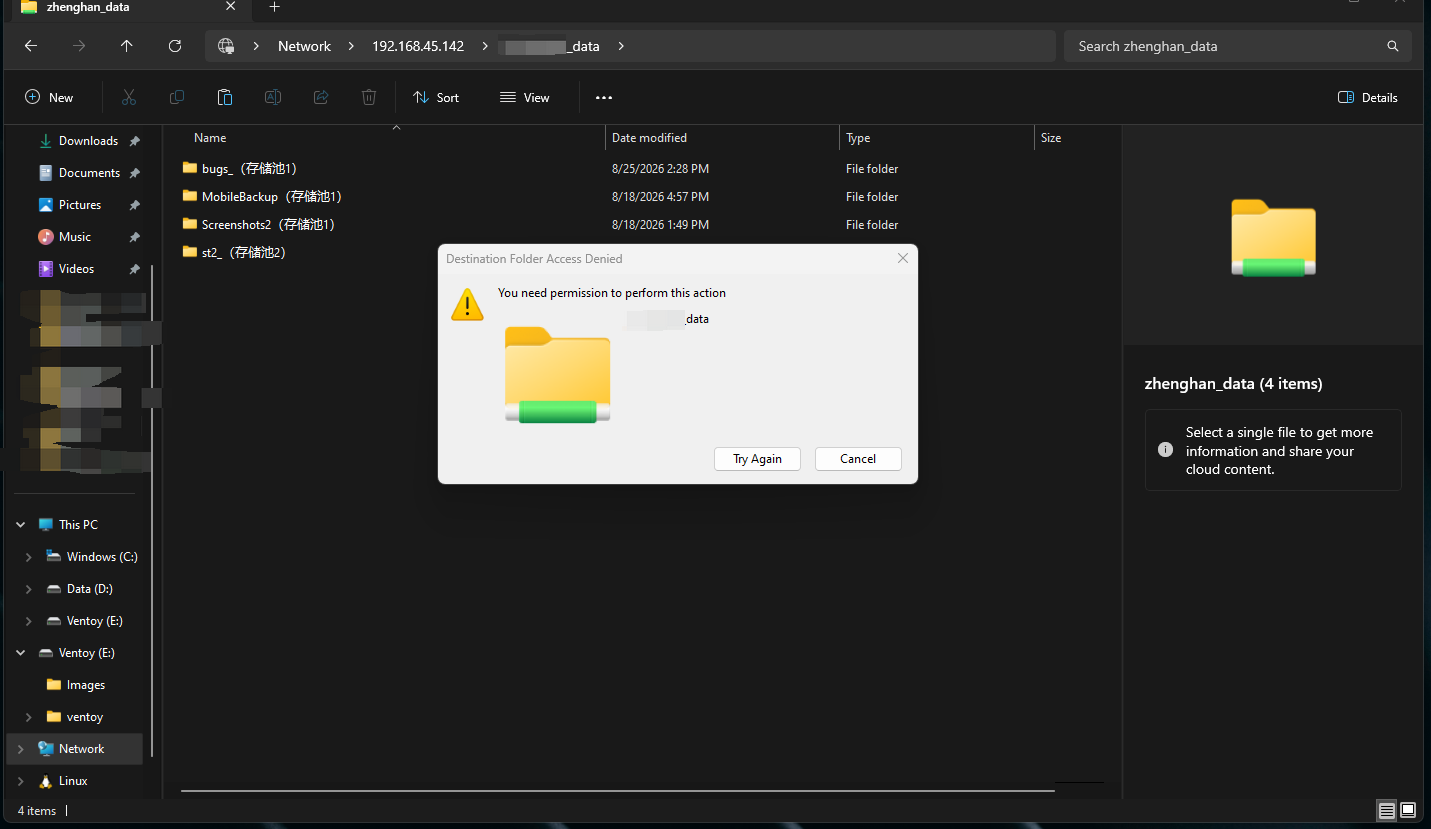The height and width of the screenshot is (829, 1431).
Task: Switch to details list view in status bar
Action: (1386, 810)
